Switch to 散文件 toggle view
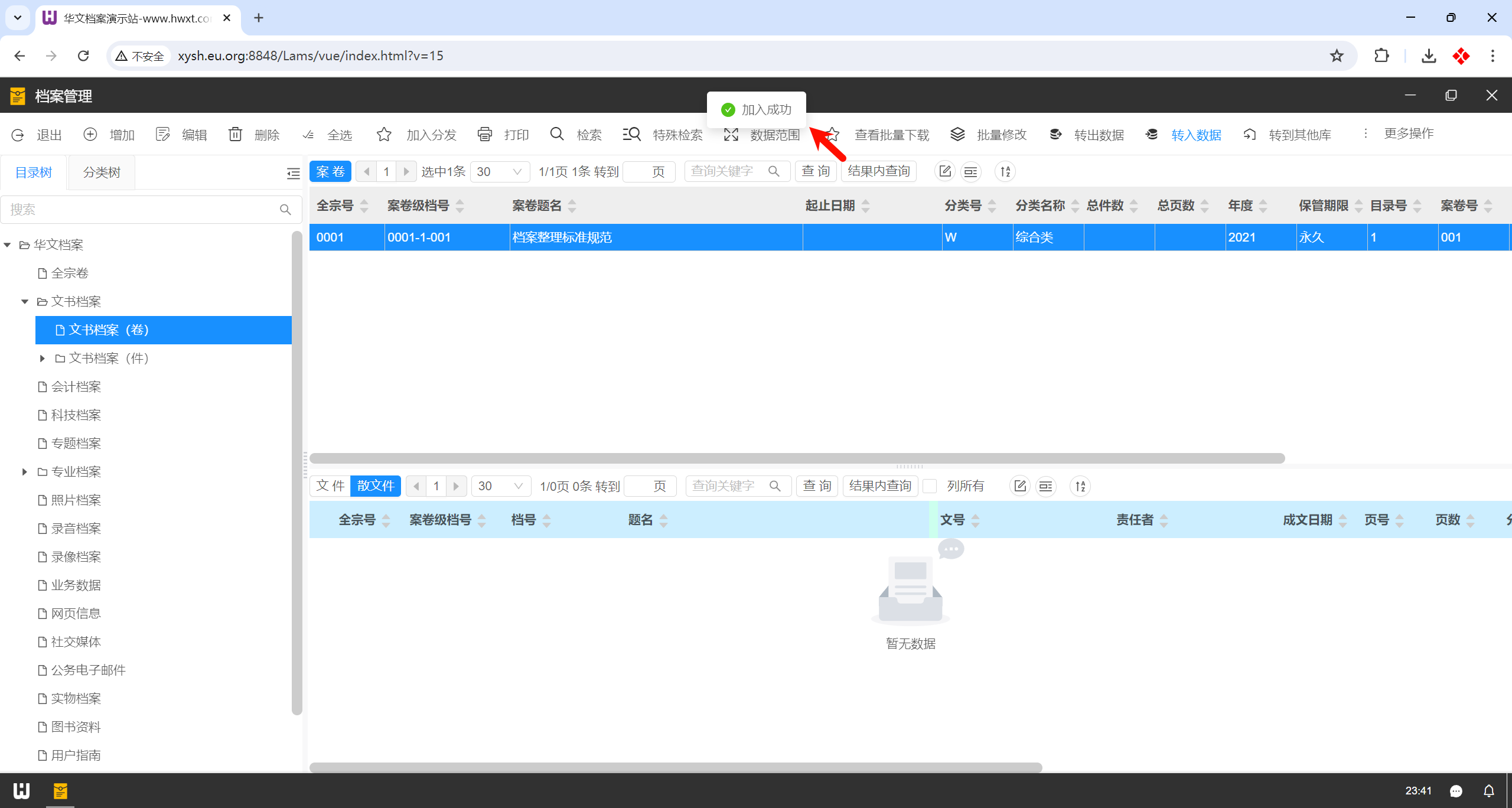The width and height of the screenshot is (1512, 808). coord(376,486)
